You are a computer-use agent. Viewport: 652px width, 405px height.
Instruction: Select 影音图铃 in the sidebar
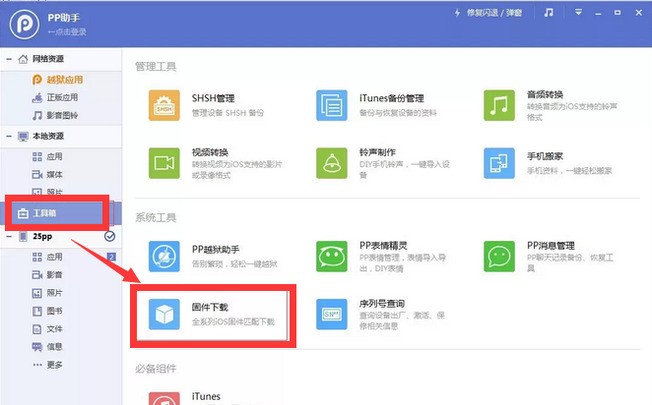point(55,115)
